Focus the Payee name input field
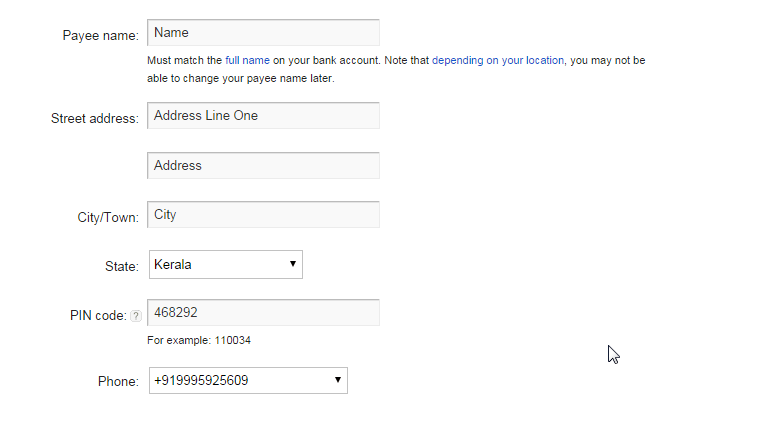Image resolution: width=759 pixels, height=426 pixels. (x=263, y=32)
